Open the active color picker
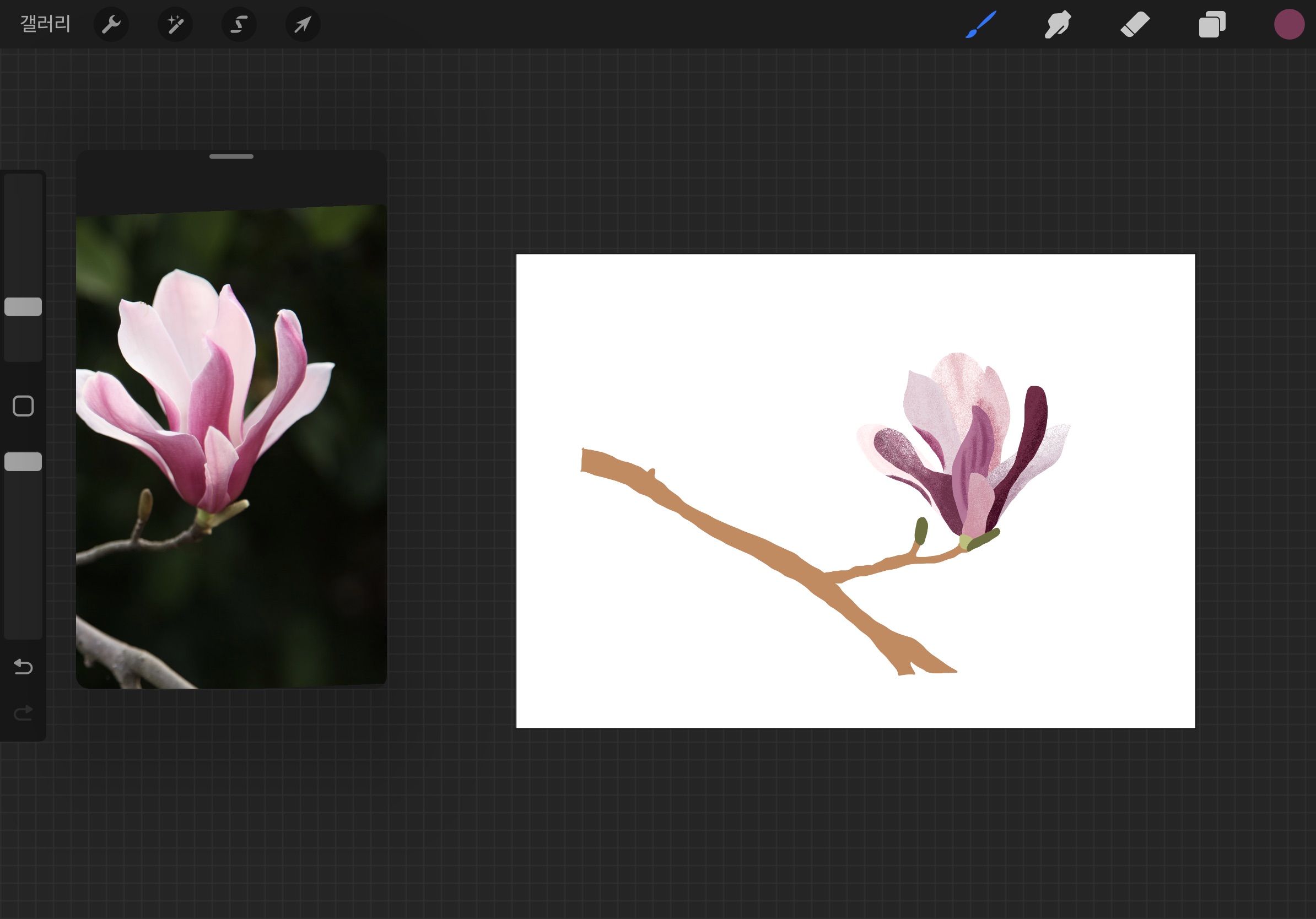1316x919 pixels. click(x=1289, y=25)
